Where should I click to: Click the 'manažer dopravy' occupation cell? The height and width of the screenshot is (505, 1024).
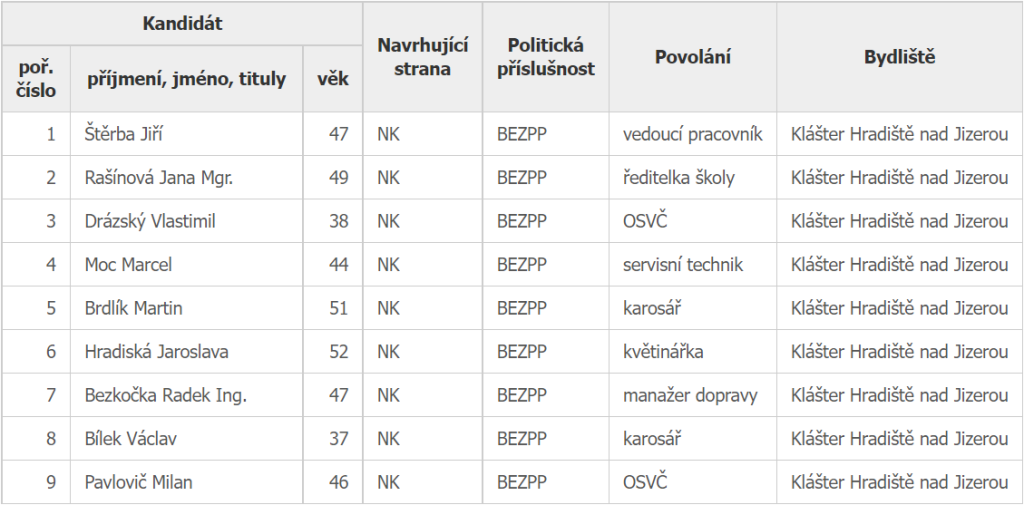690,395
